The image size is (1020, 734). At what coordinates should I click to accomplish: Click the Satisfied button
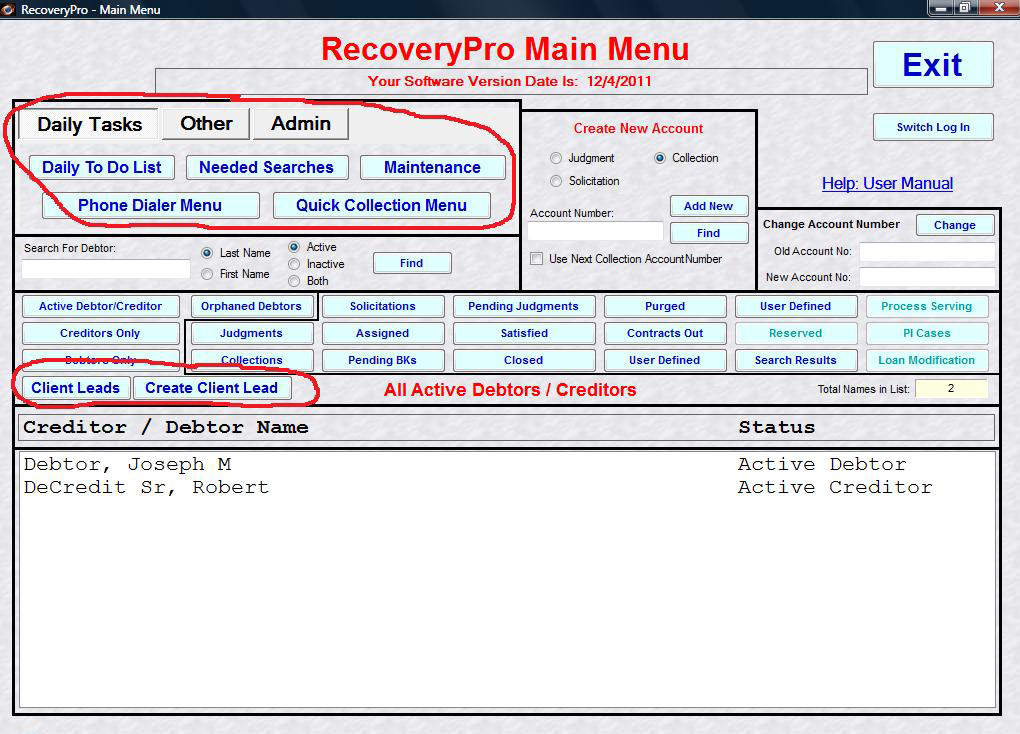(x=524, y=333)
